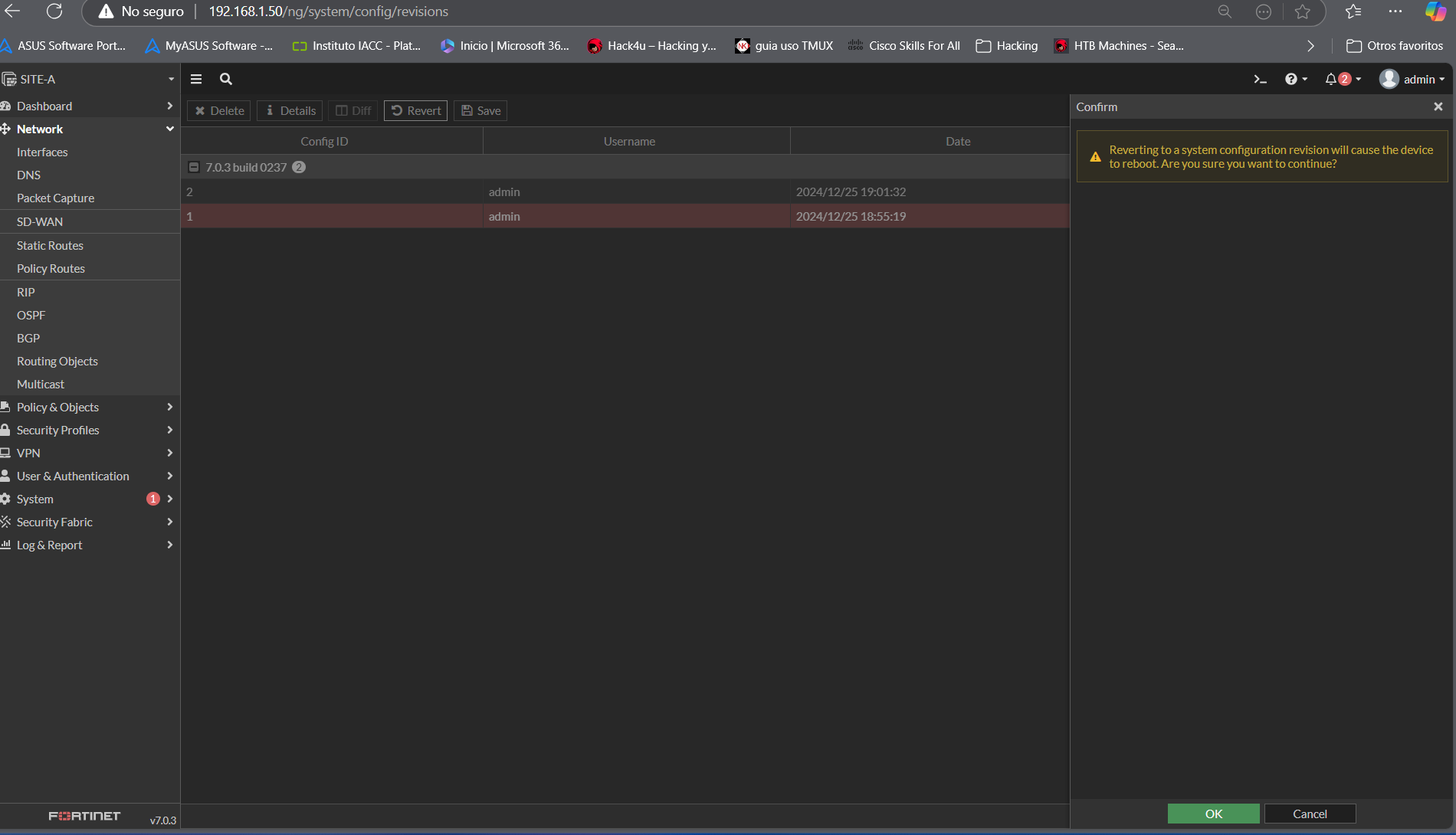
Task: Close the Confirm panel with X
Action: point(1438,107)
